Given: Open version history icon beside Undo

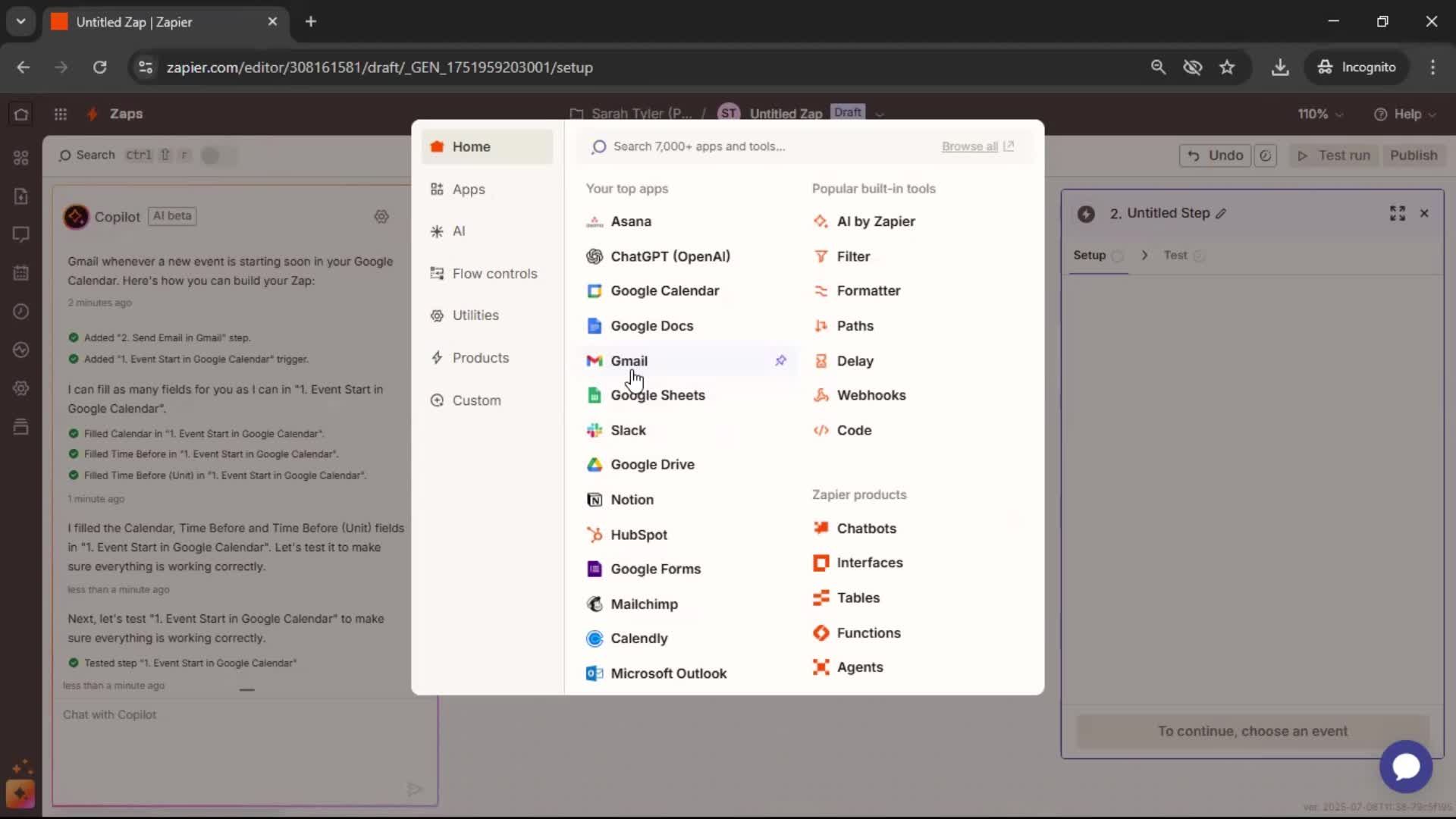Looking at the screenshot, I should click(1266, 155).
